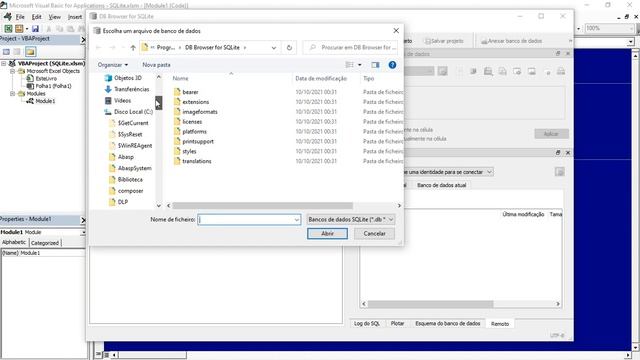640x360 pixels.
Task: Collapse the VBAProject (SQLite.xlsm) tree node
Action: click(4, 63)
